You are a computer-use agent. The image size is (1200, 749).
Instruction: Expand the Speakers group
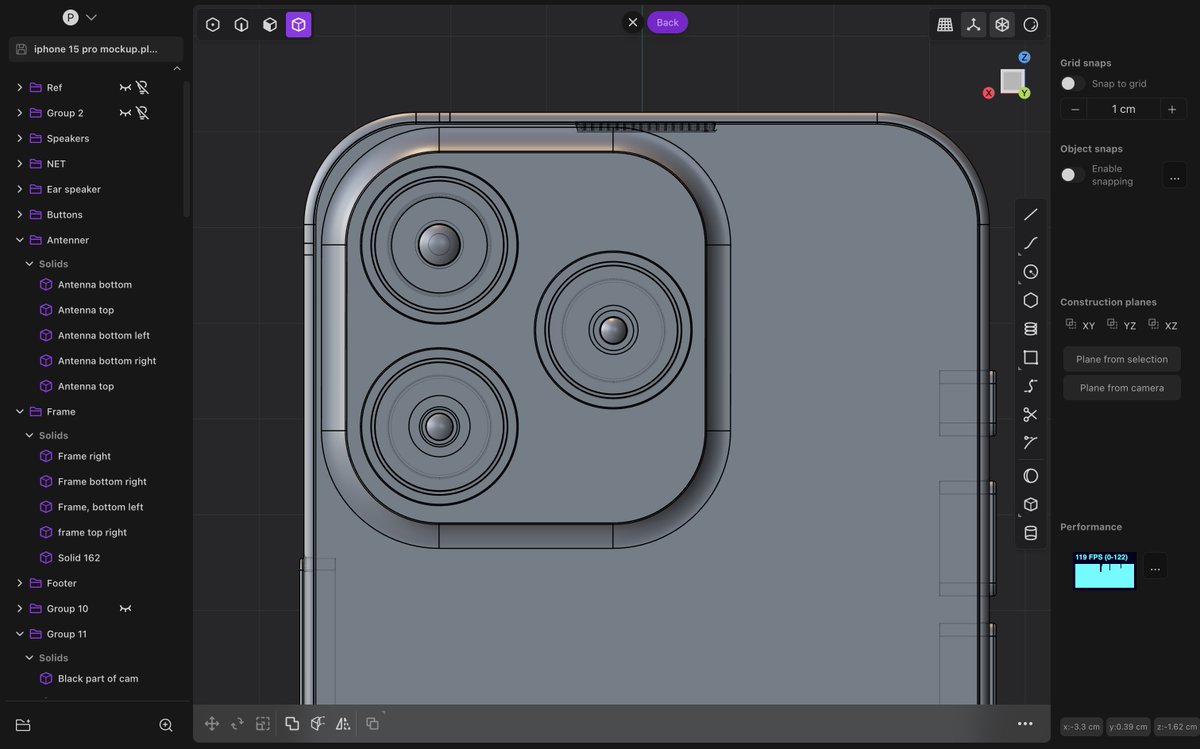coord(20,139)
